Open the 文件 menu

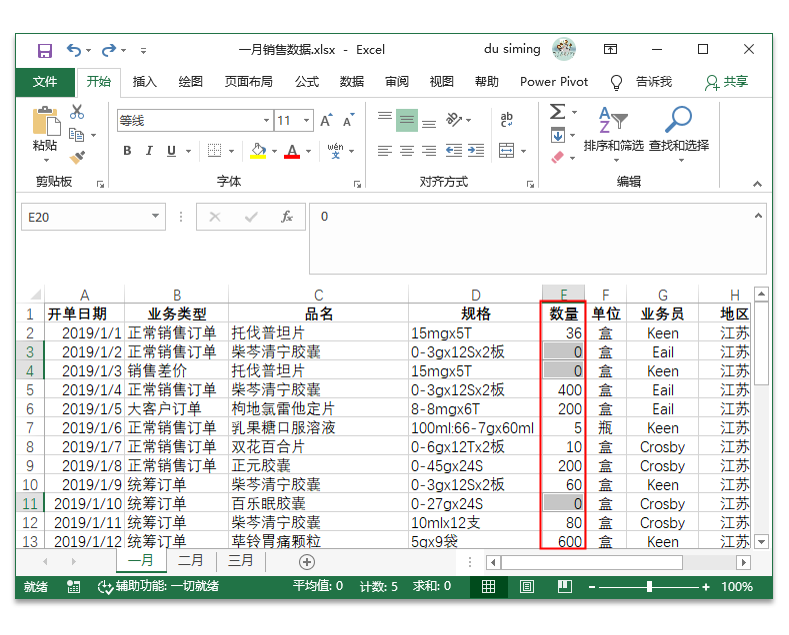coord(45,82)
